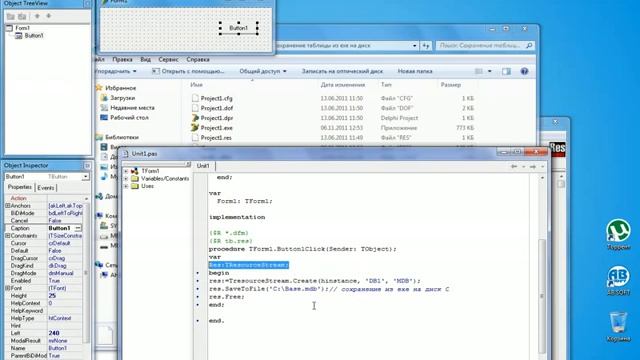Select the Cursor property row
This screenshot has height=360, width=640.
click(44, 243)
